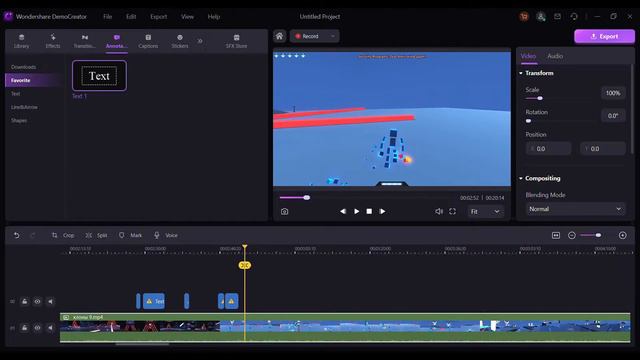
Task: Fit timeline to window icon
Action: click(556, 235)
